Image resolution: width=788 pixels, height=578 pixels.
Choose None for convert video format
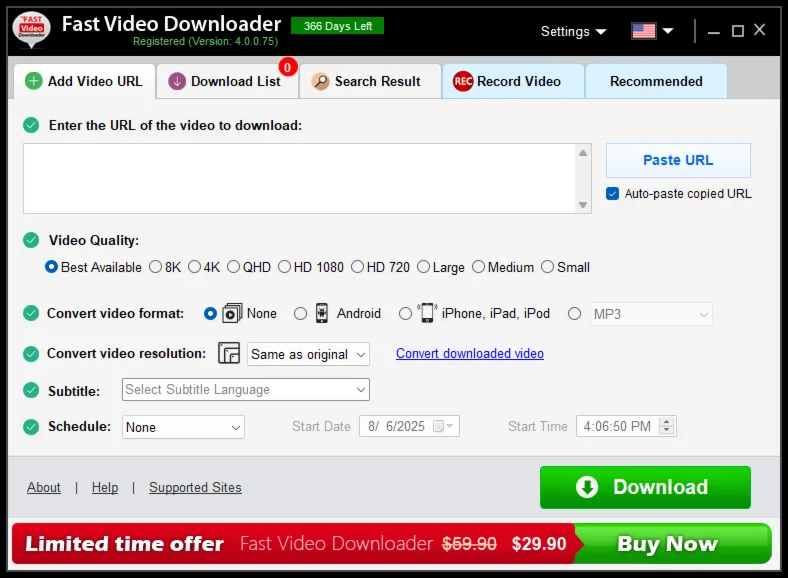pos(211,314)
